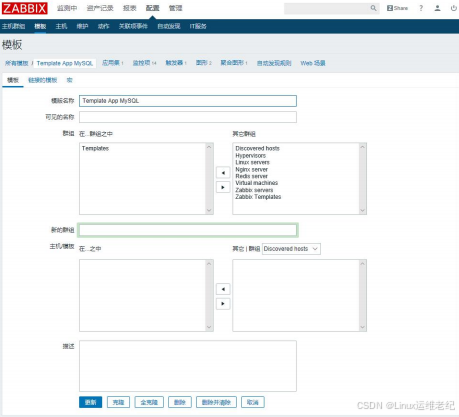Select 'Hypervisors' in Other groups list
Image resolution: width=459 pixels, height=417 pixels.
[251, 156]
